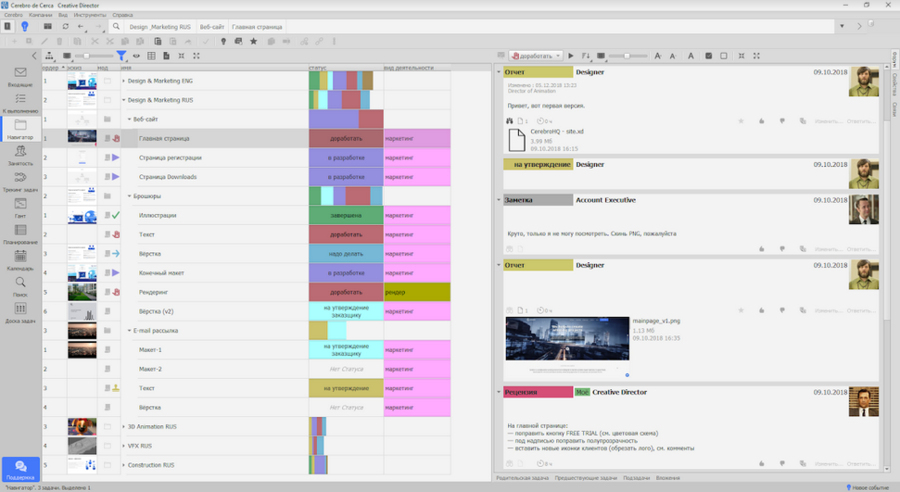Open the Входящие inbox in the sidebar

click(20, 77)
